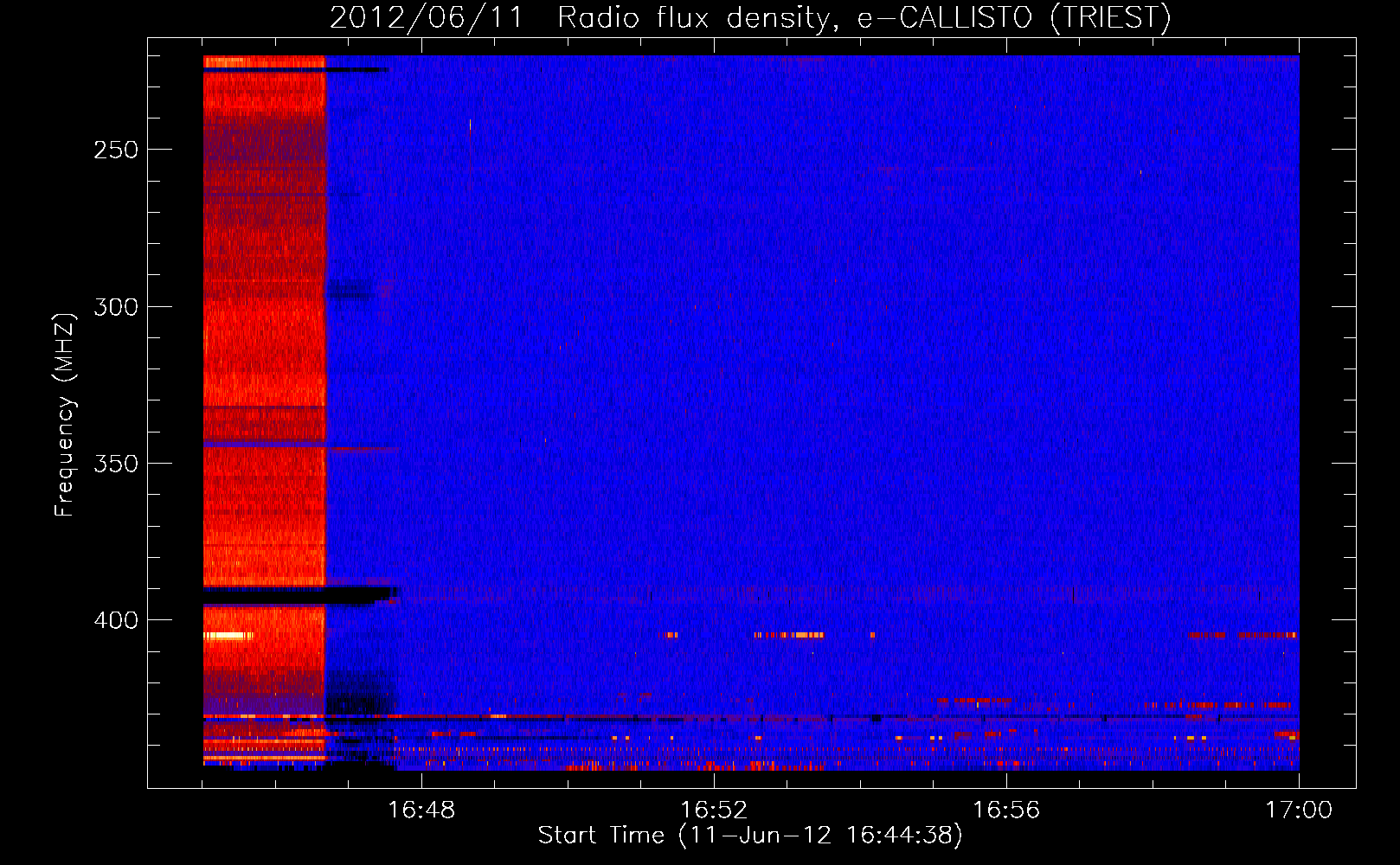Click the 'Frequency (MHZ)' y-axis label

64,415
